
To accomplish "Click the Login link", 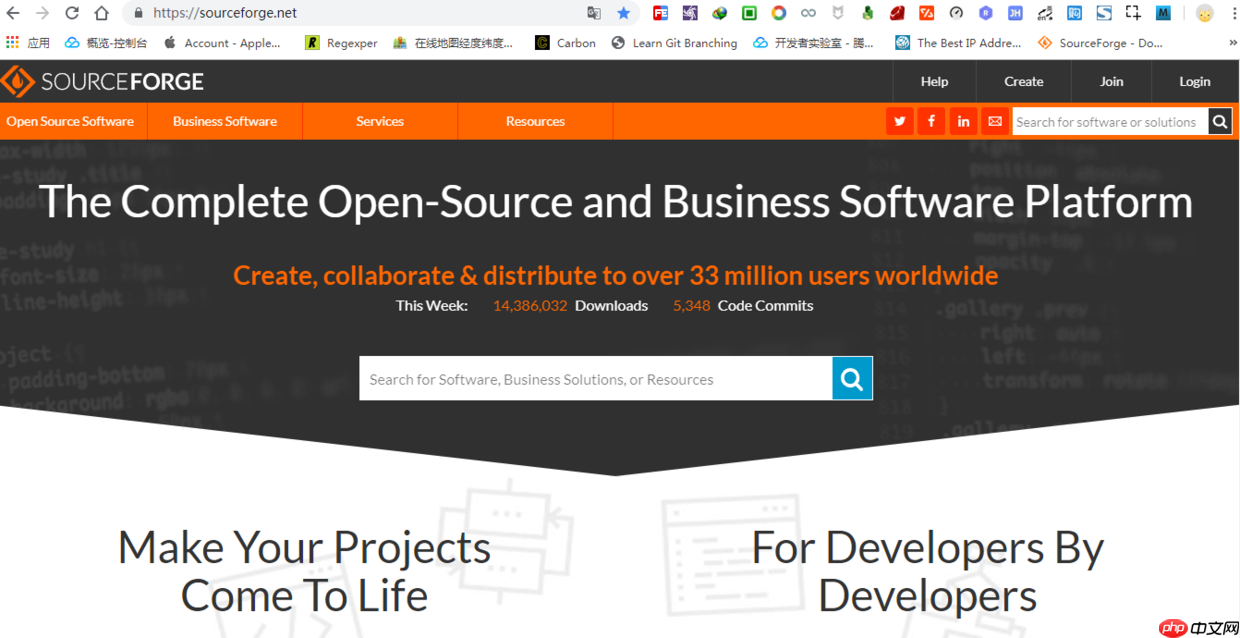I will [1194, 81].
